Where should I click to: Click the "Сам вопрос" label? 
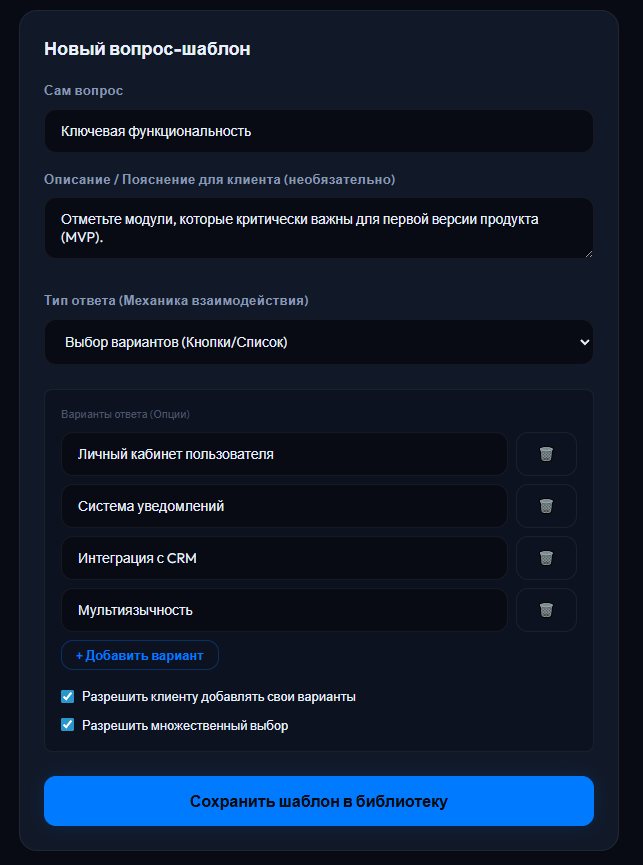point(83,90)
